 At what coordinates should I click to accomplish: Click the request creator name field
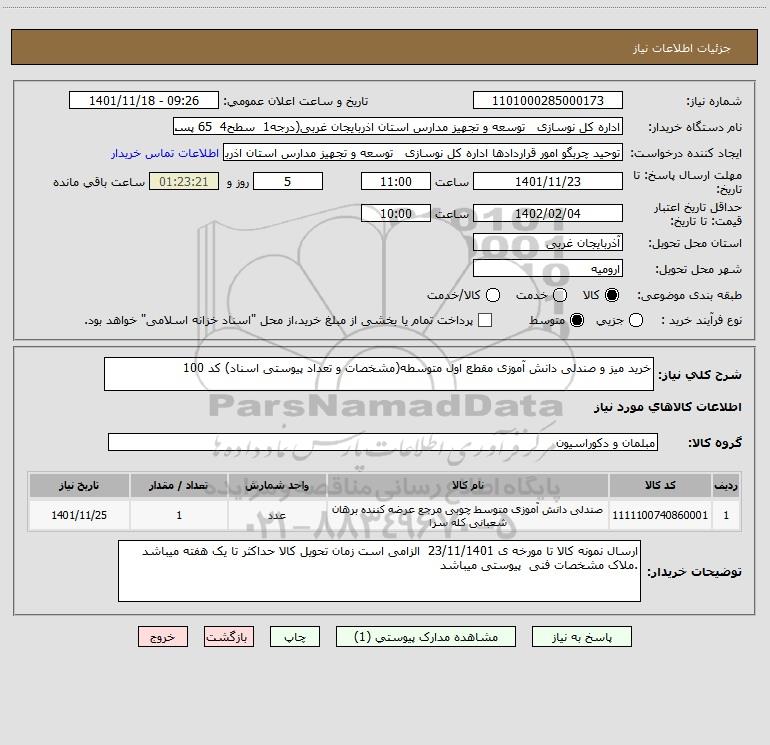pyautogui.click(x=423, y=153)
